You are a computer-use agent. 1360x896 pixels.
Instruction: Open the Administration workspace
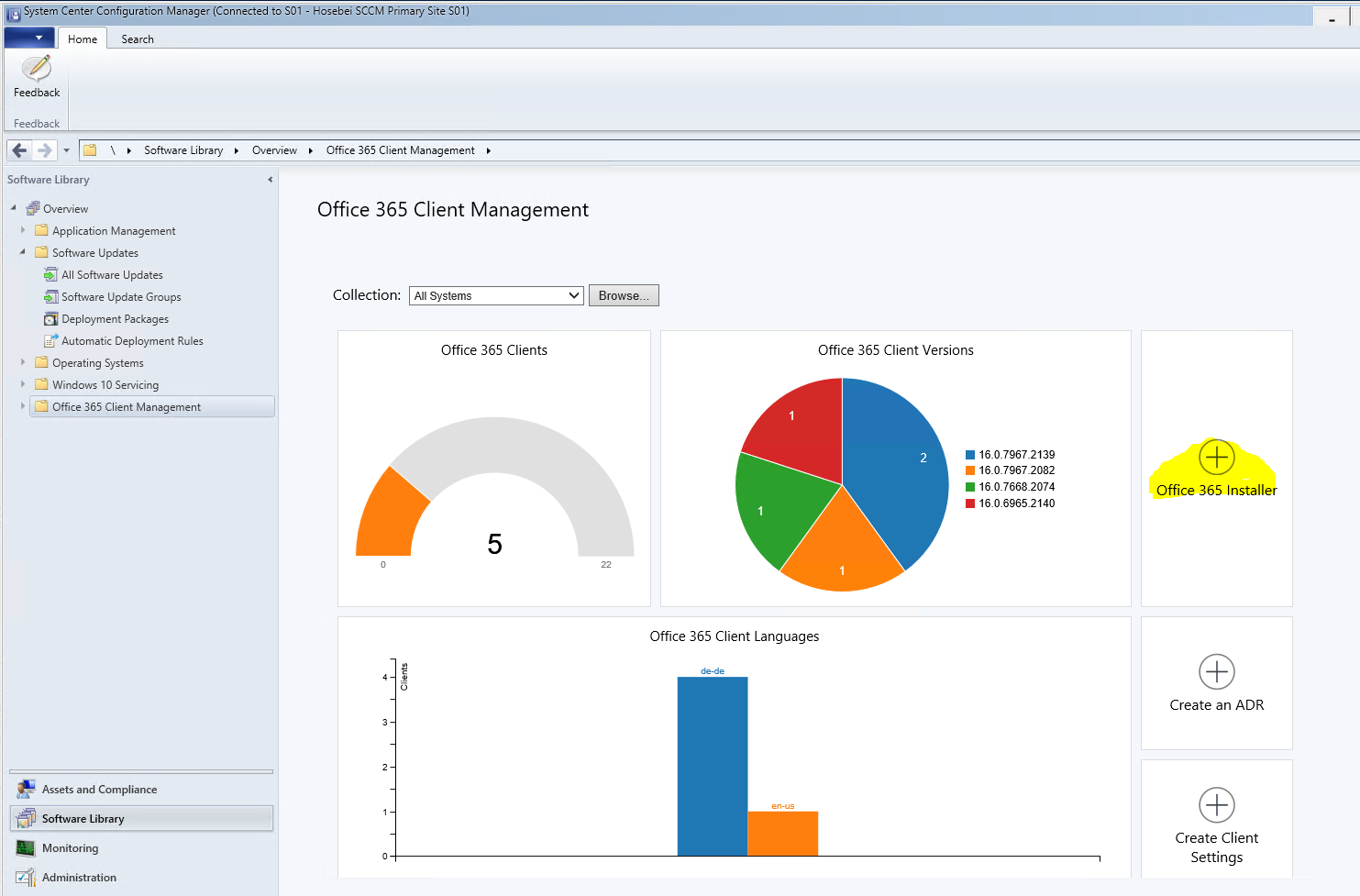[x=141, y=878]
